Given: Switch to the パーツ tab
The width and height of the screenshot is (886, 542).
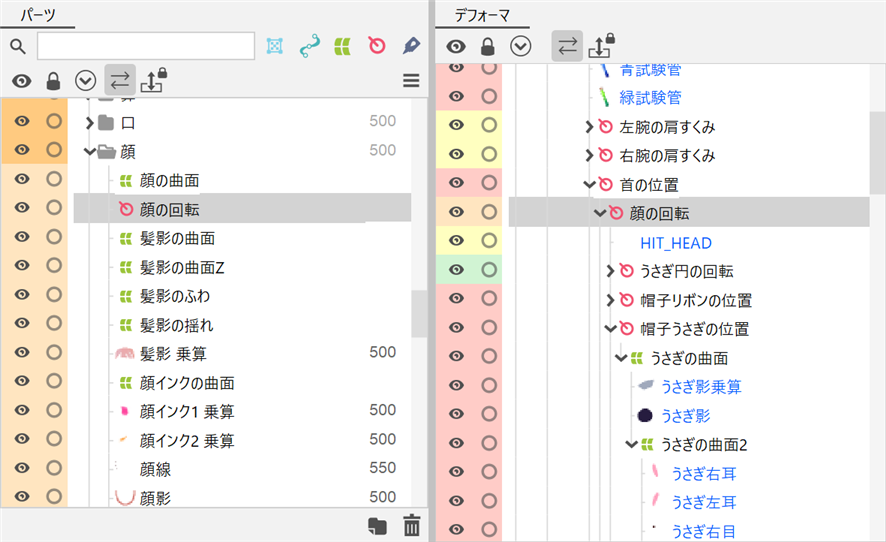Looking at the screenshot, I should coord(35,15).
